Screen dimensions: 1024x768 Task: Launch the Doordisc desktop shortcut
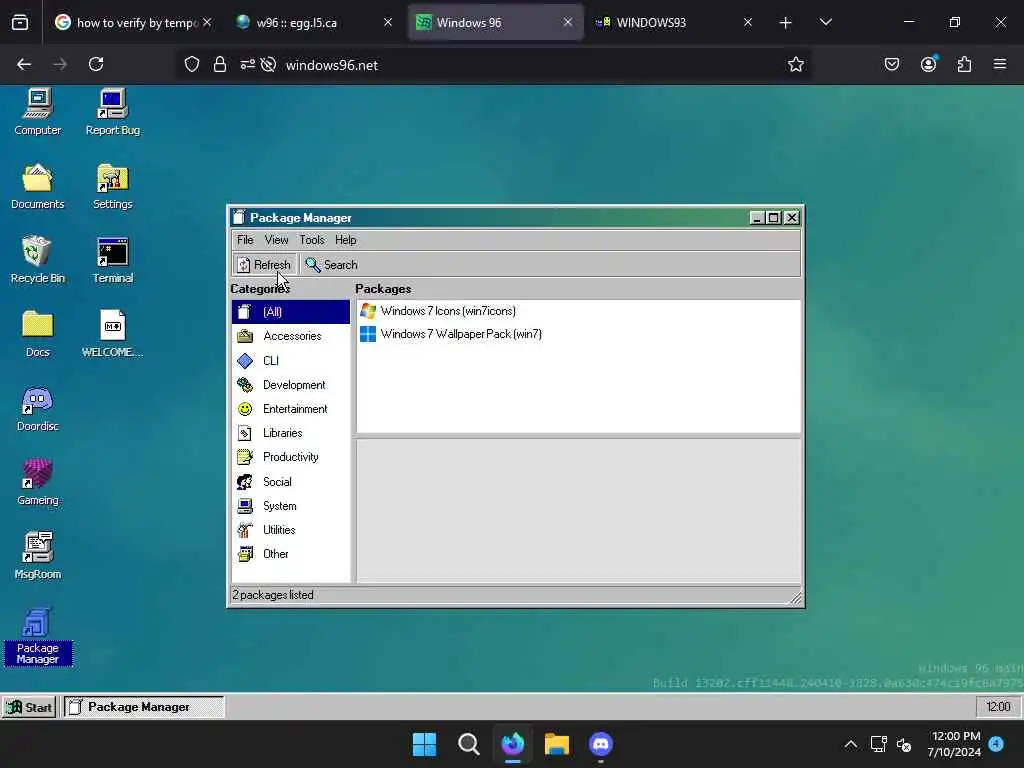[x=38, y=408]
